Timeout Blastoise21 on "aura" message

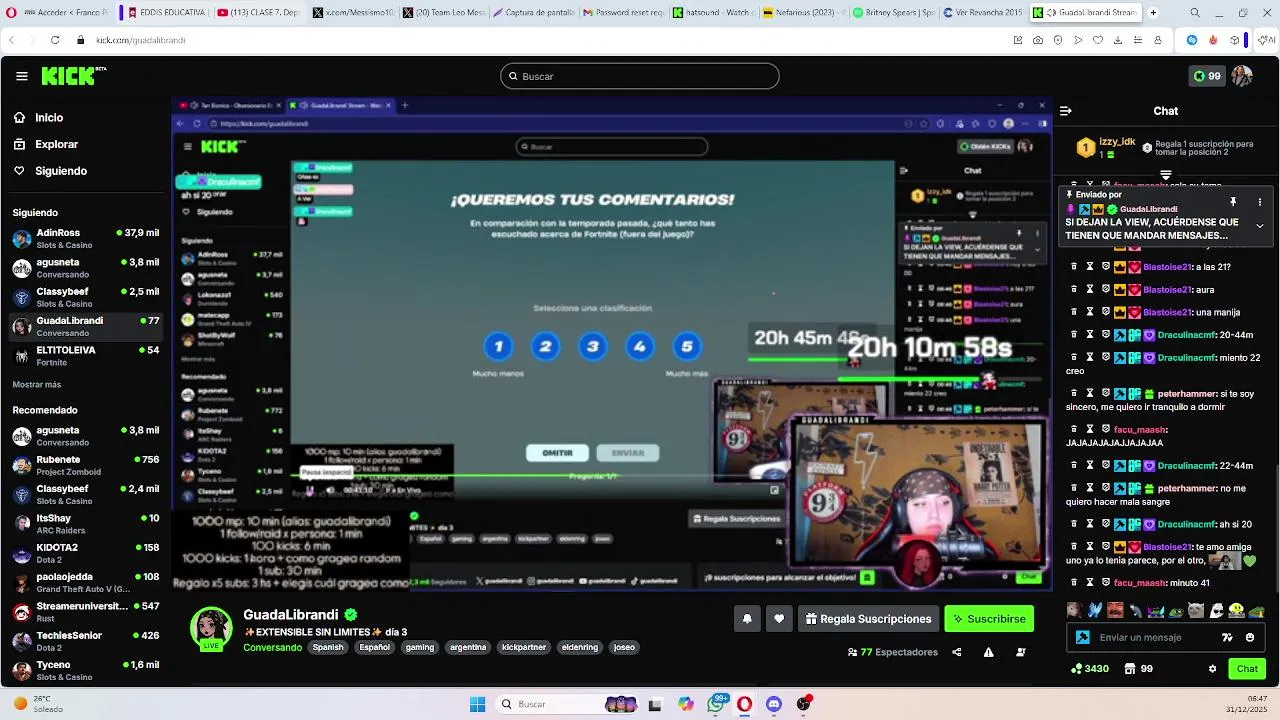pos(1090,290)
